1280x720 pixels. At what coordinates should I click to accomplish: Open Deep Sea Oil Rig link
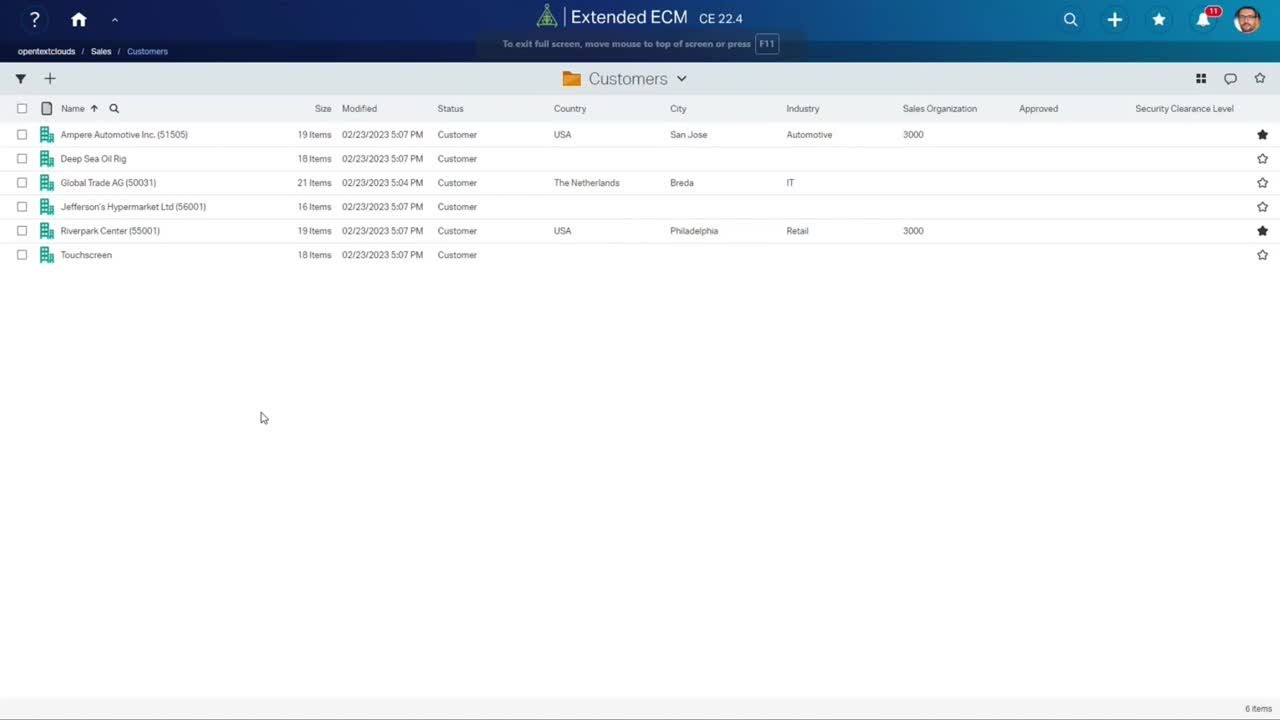point(93,159)
